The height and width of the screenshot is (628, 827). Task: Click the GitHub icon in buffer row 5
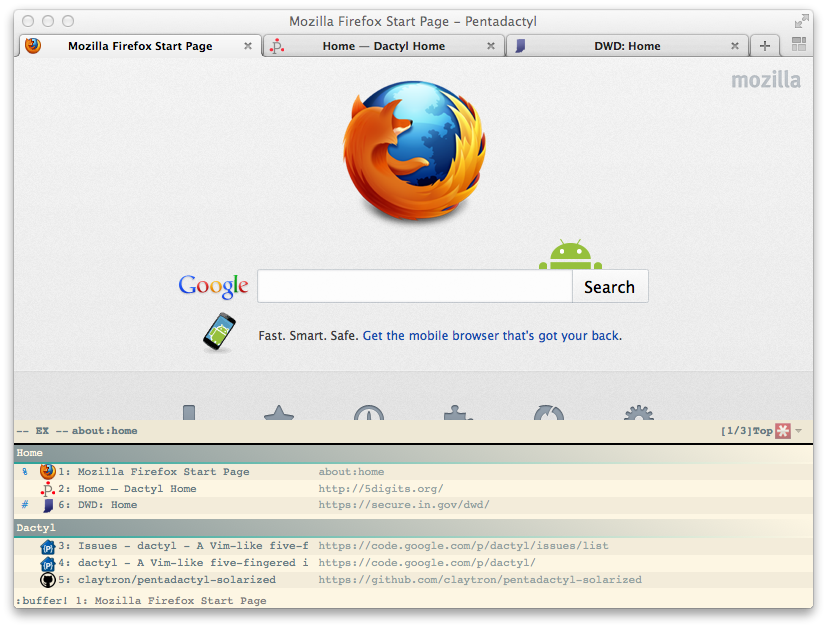[x=48, y=580]
